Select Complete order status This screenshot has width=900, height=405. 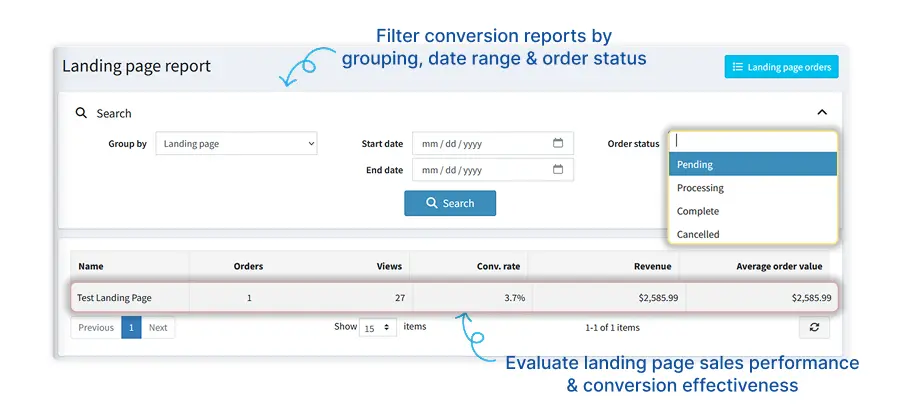(752, 211)
